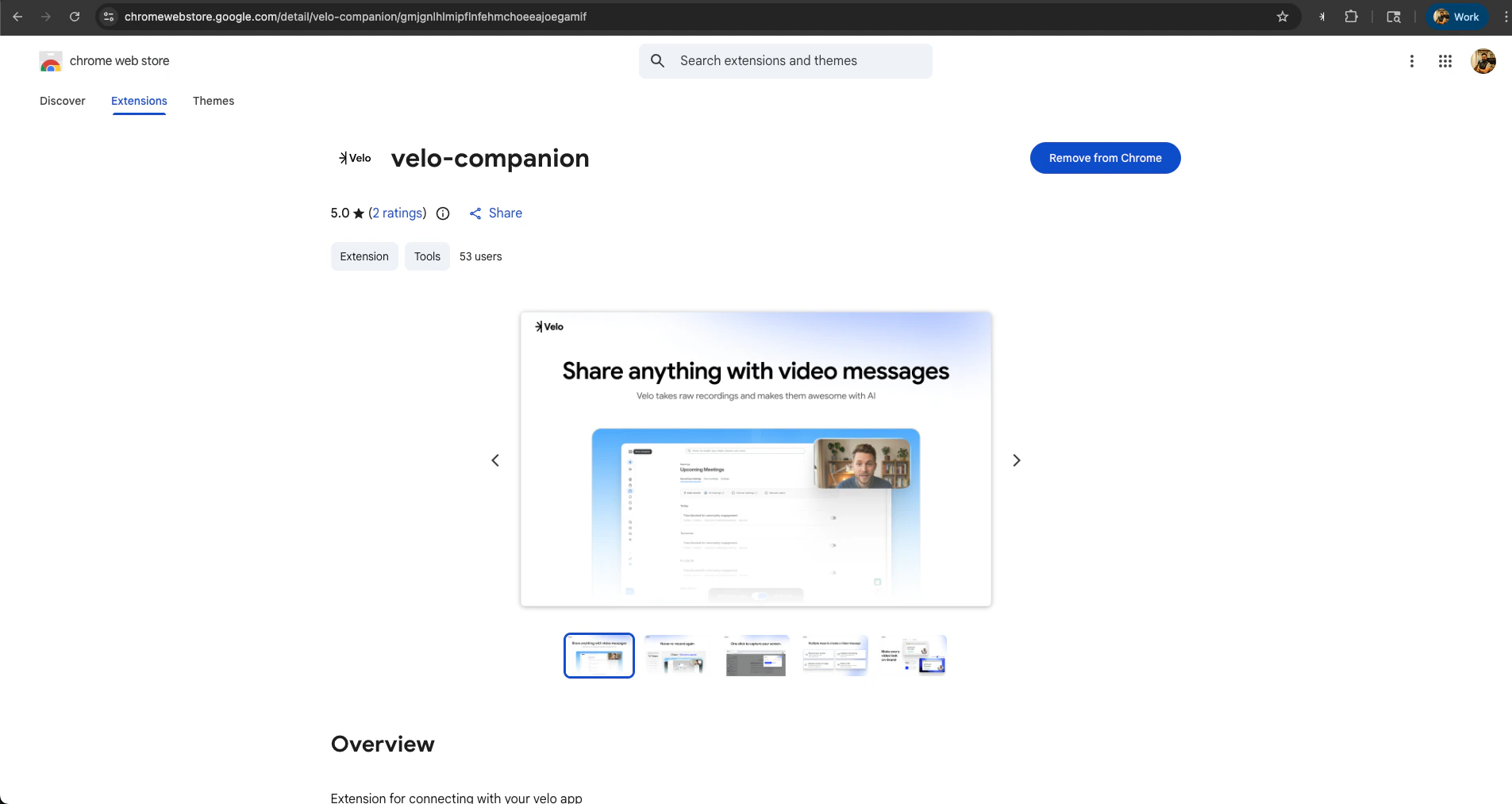Screen dimensions: 1512x804
Task: Select the 'One click to capture your screen' thumbnail
Action: [x=756, y=656]
